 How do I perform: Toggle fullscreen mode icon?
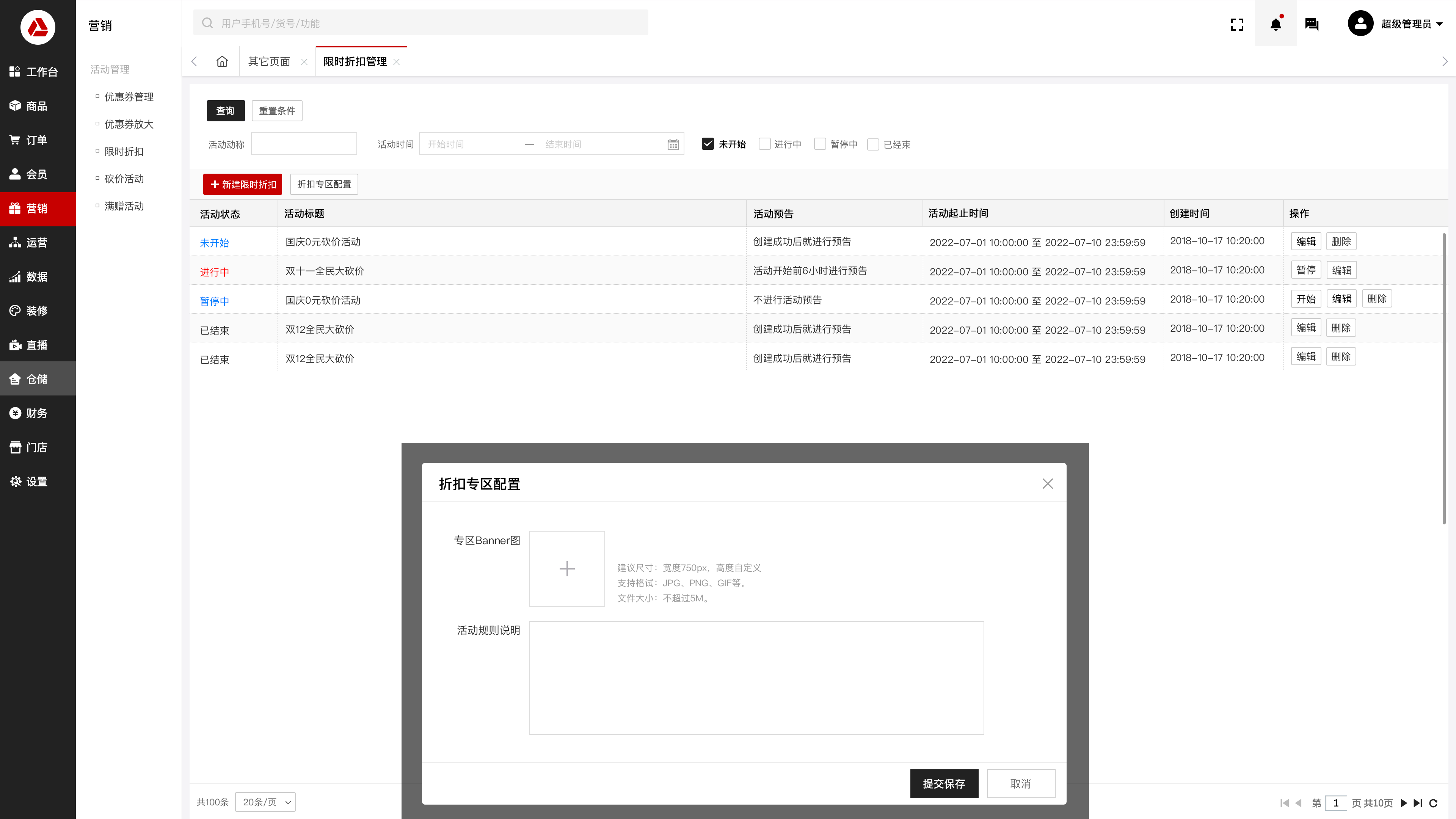[x=1237, y=24]
